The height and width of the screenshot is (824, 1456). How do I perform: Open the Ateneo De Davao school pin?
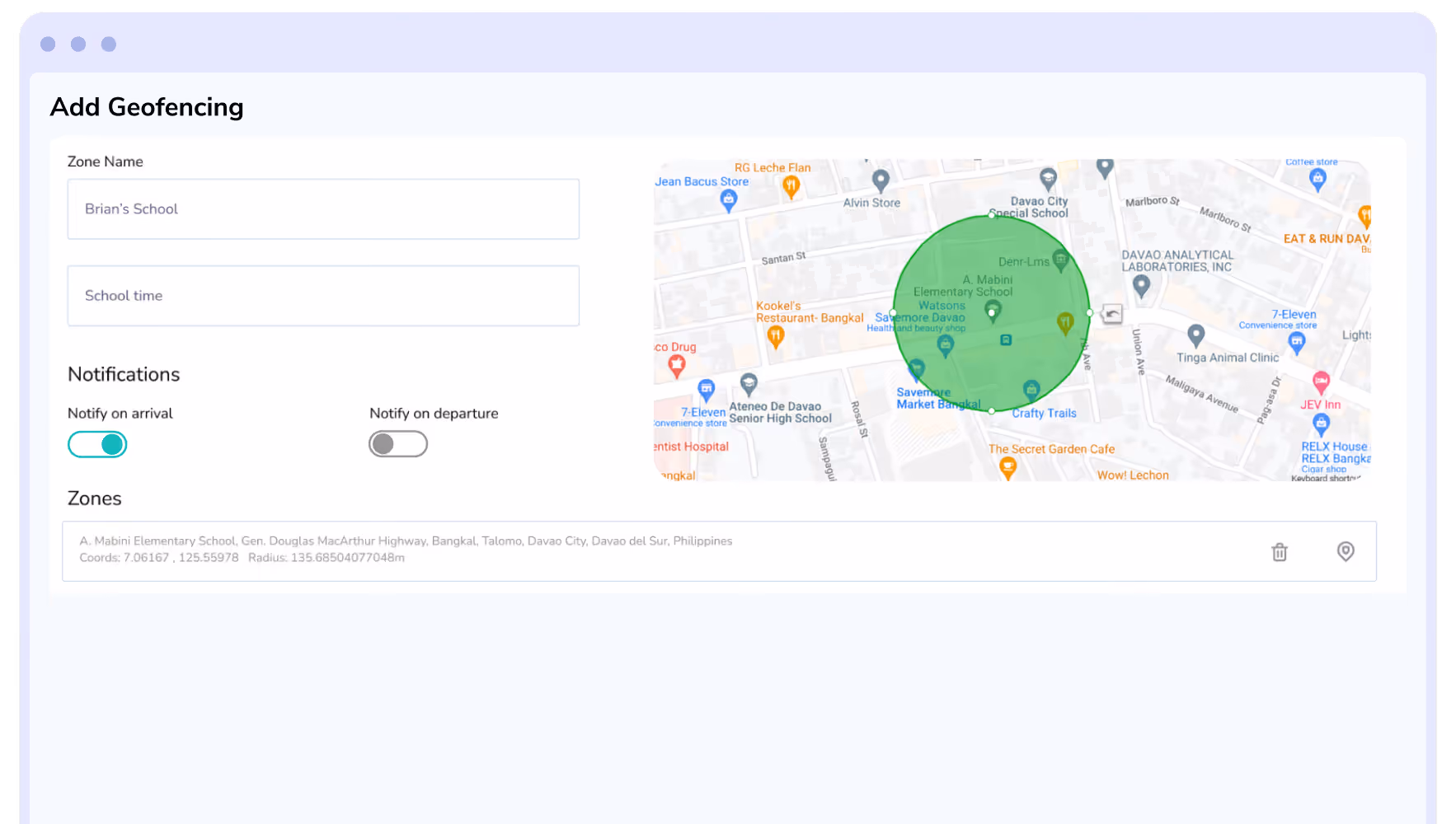click(x=749, y=384)
